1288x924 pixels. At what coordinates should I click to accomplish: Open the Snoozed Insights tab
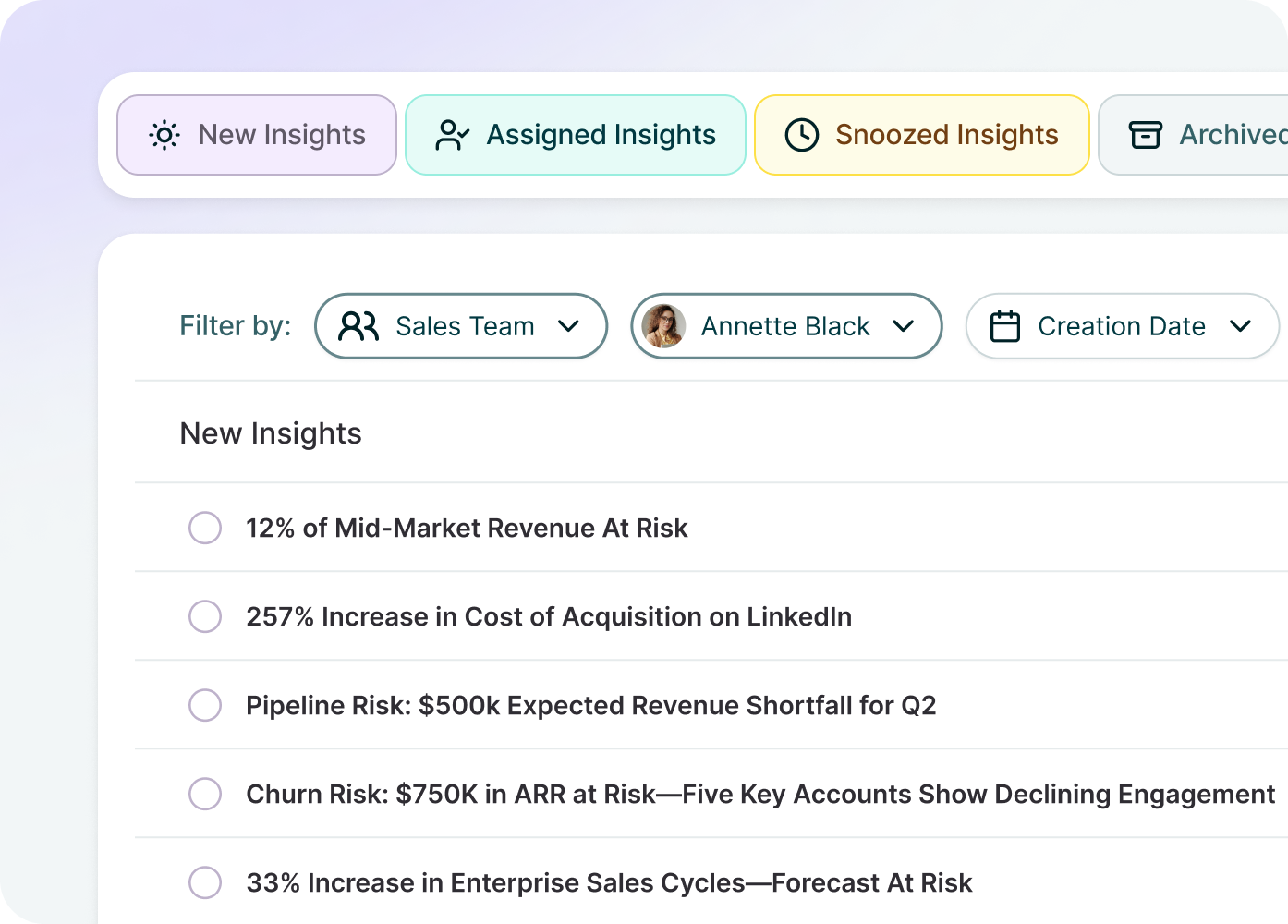[x=922, y=135]
